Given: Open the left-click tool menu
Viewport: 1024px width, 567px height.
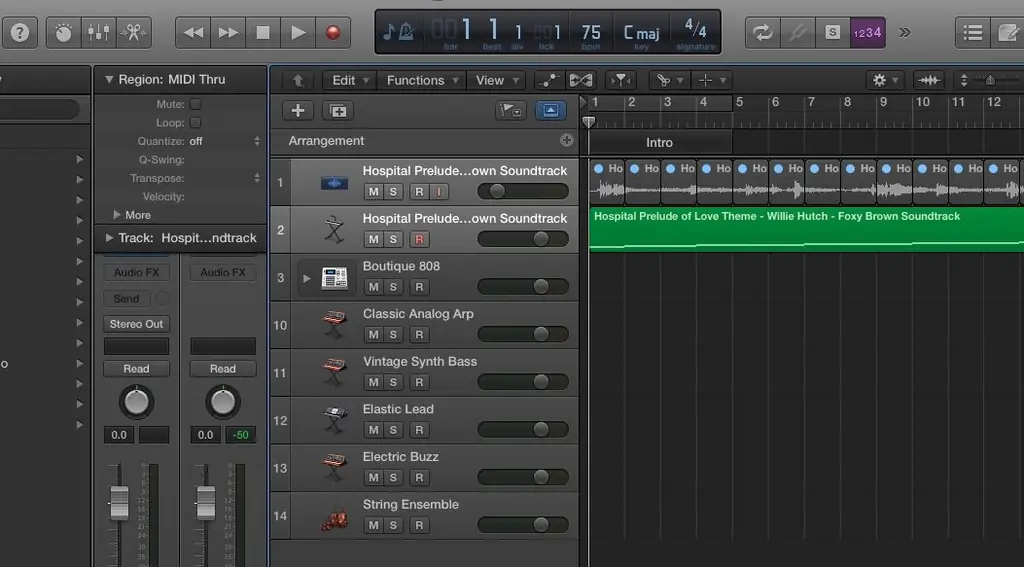Looking at the screenshot, I should pyautogui.click(x=669, y=80).
